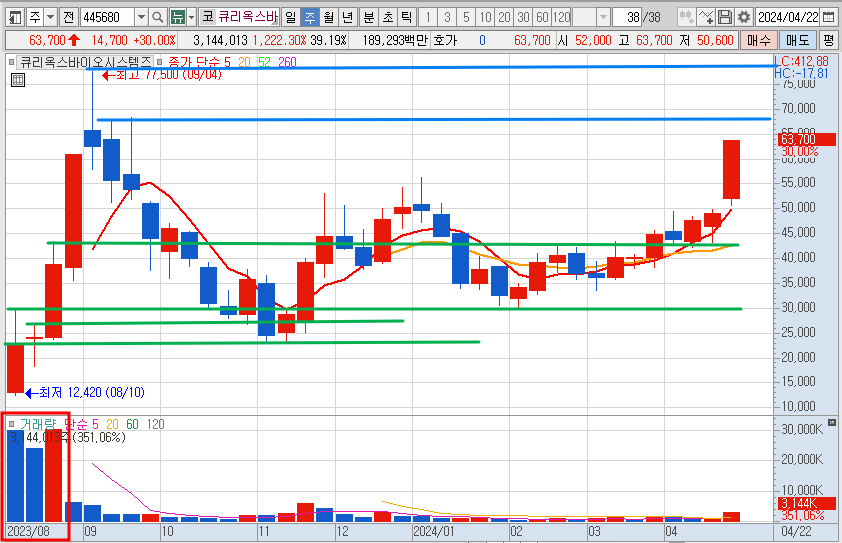Click the 최저 12,420 (08/10) low label
Viewport: 842px width, 543px height.
[x=85, y=393]
